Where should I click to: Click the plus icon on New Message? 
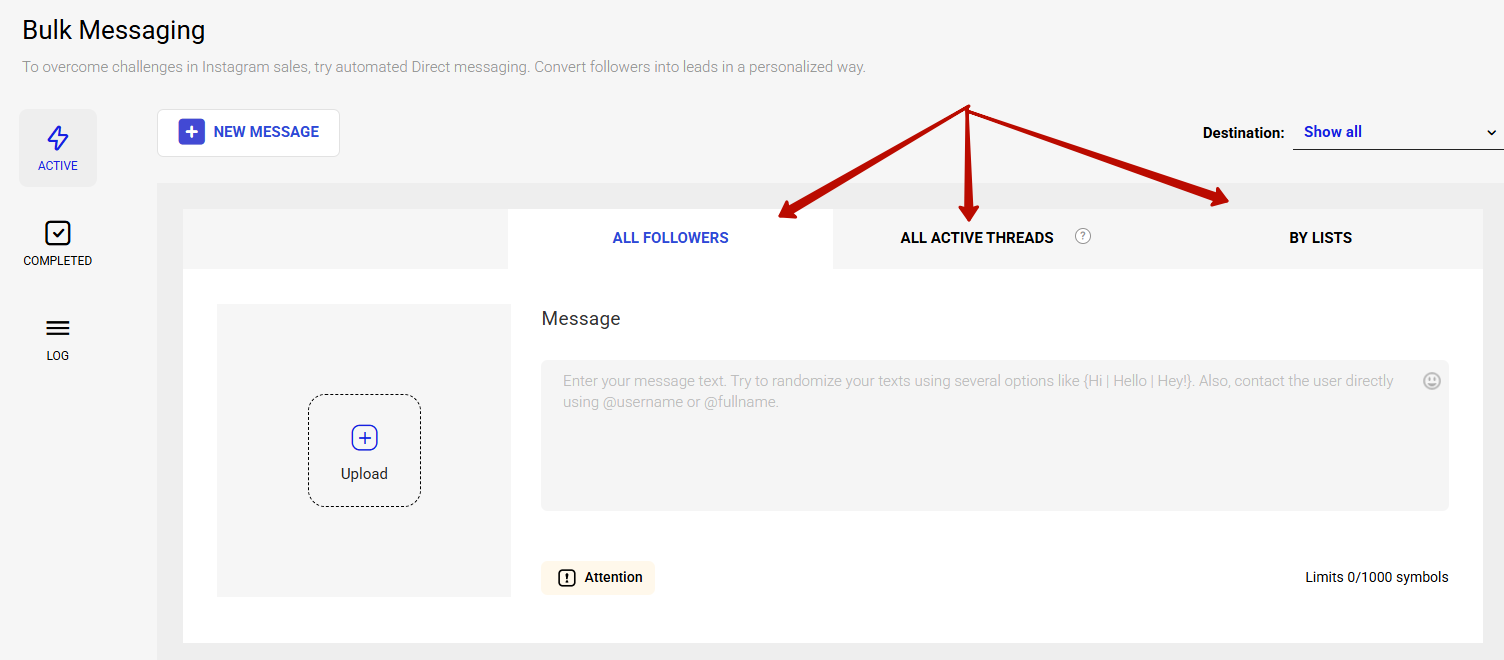[x=191, y=132]
